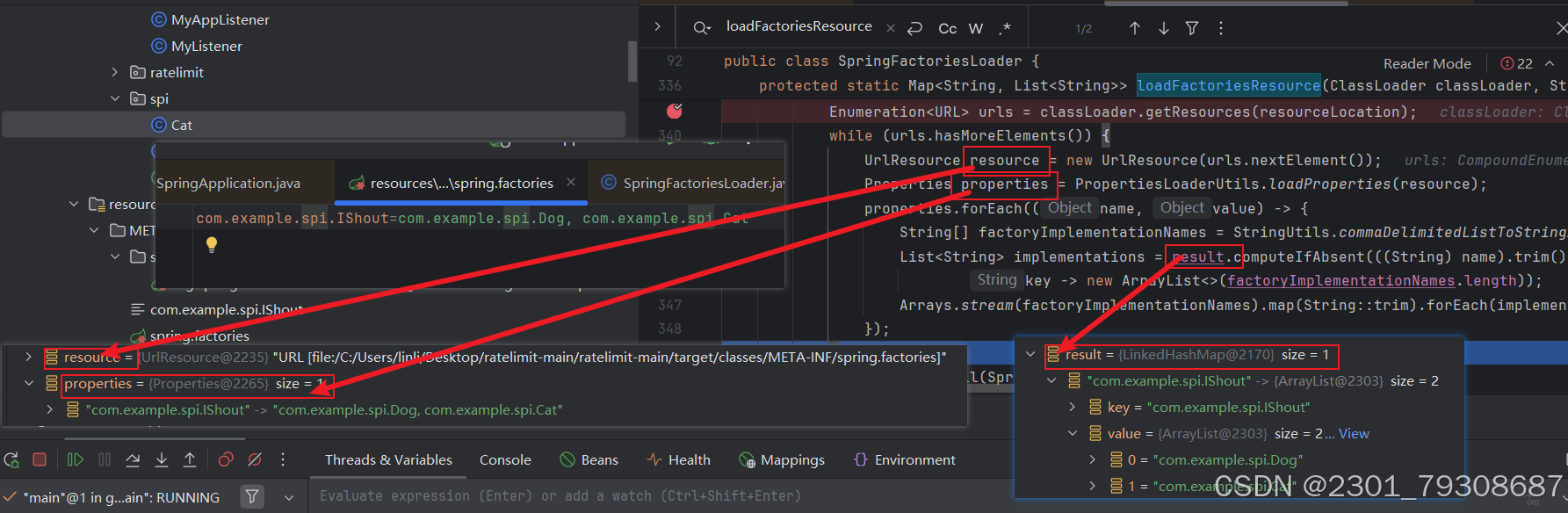Open the SpringApplication.java editor tab

click(228, 183)
